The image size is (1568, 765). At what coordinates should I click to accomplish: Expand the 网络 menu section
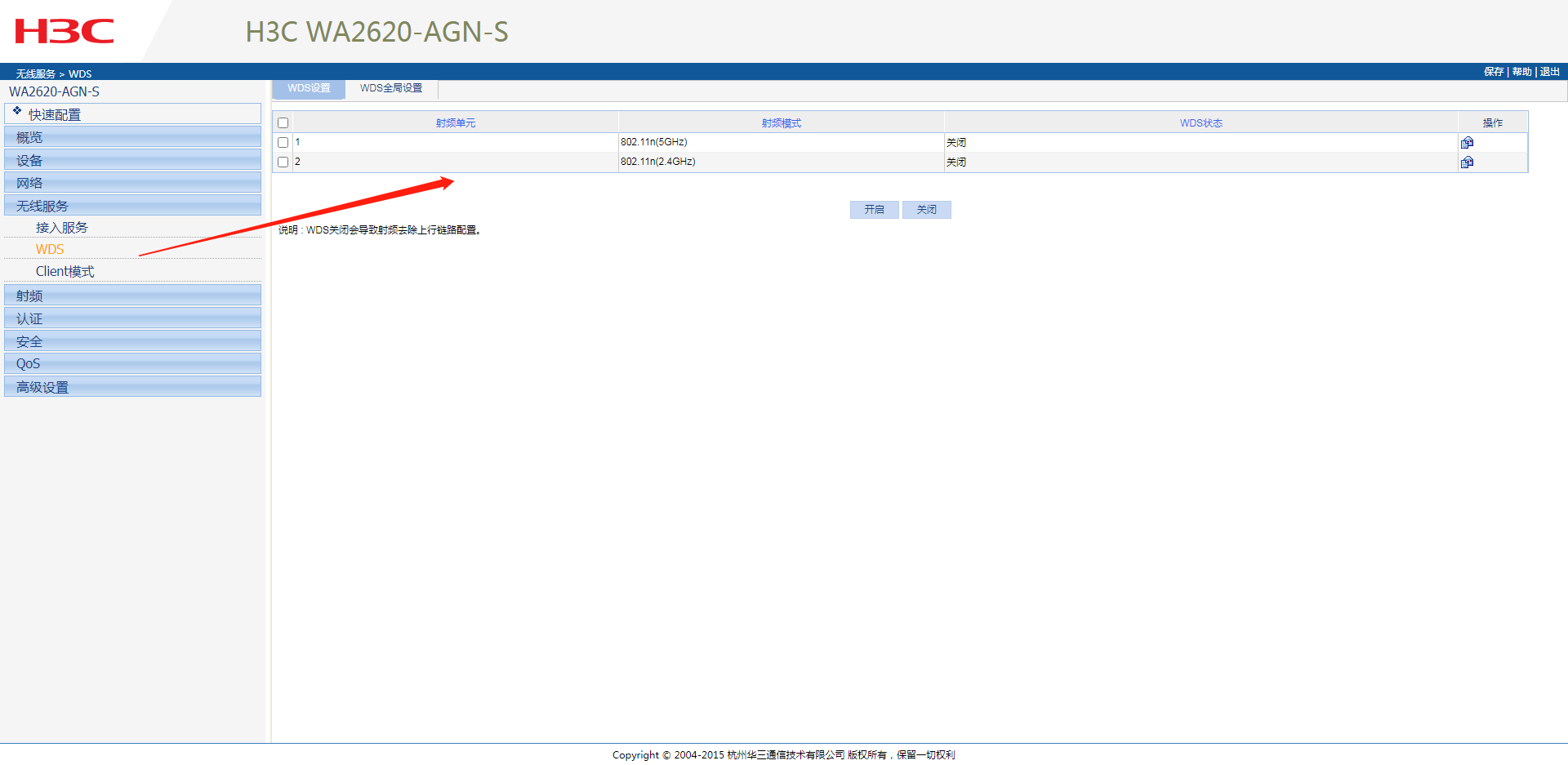coord(132,183)
